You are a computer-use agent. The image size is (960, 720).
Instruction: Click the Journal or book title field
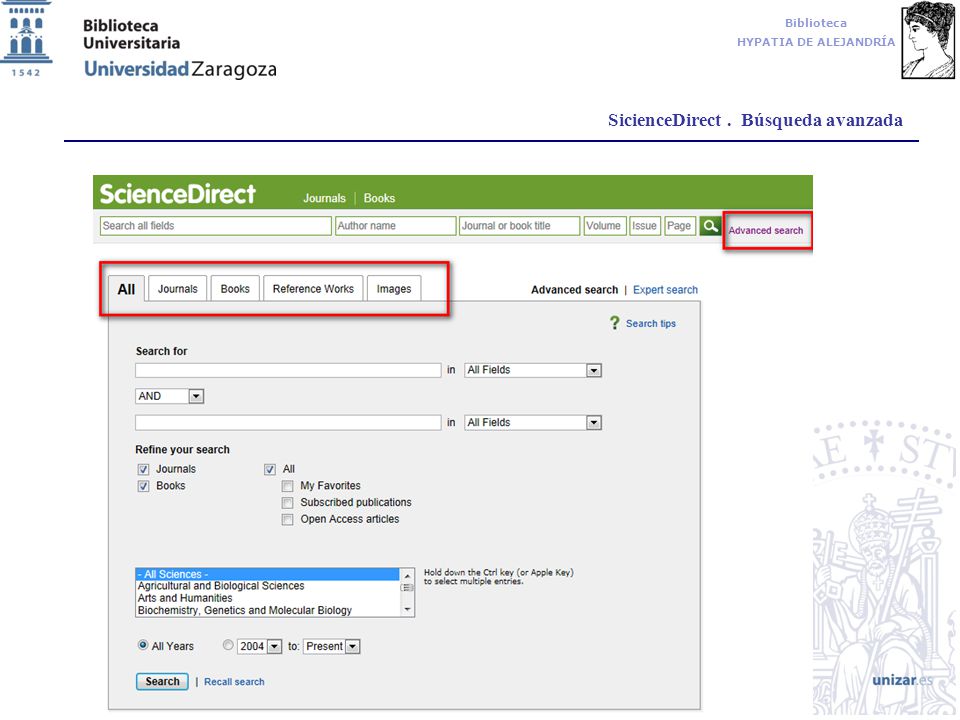519,226
